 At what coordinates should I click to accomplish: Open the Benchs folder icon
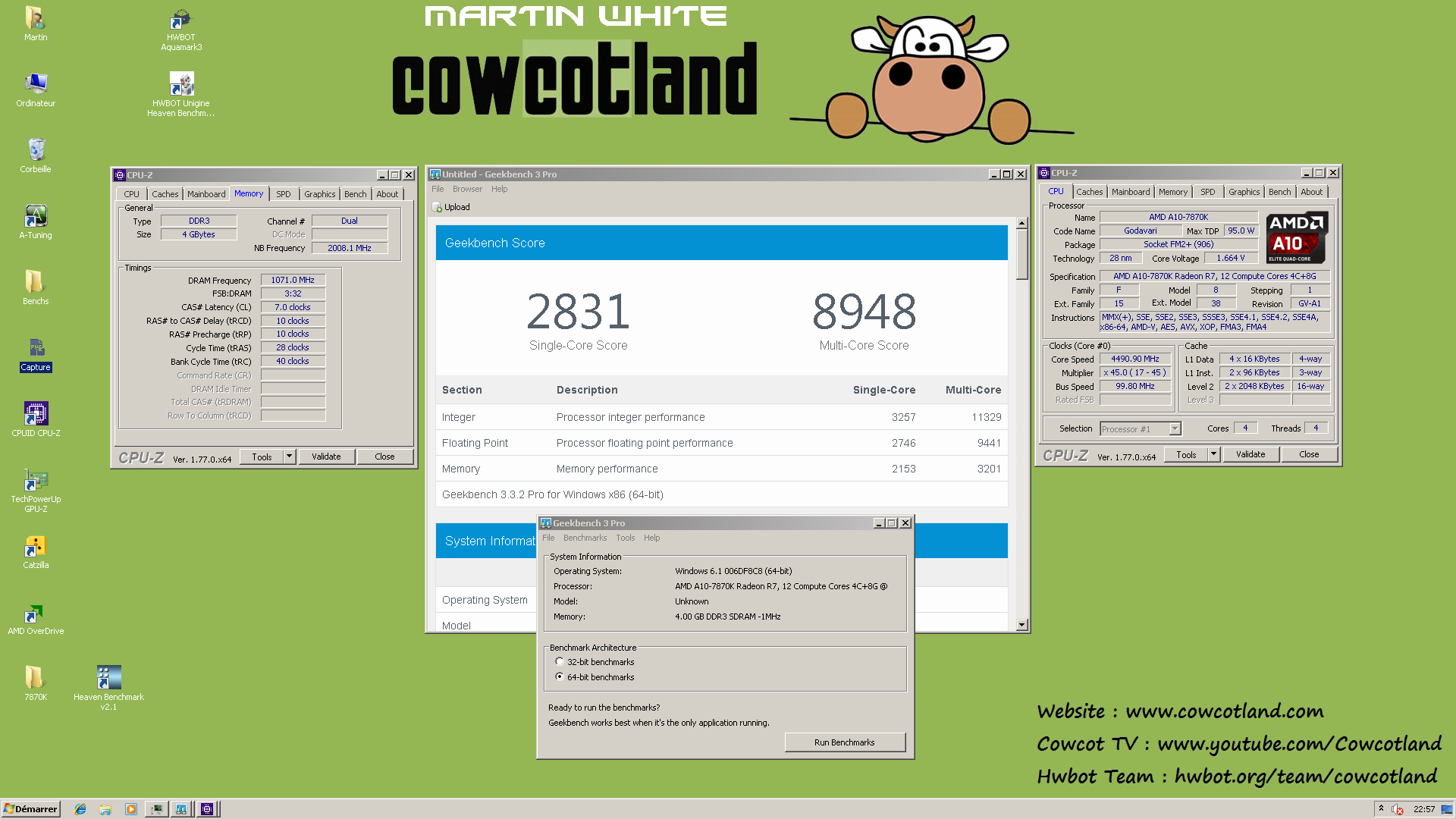click(x=36, y=287)
